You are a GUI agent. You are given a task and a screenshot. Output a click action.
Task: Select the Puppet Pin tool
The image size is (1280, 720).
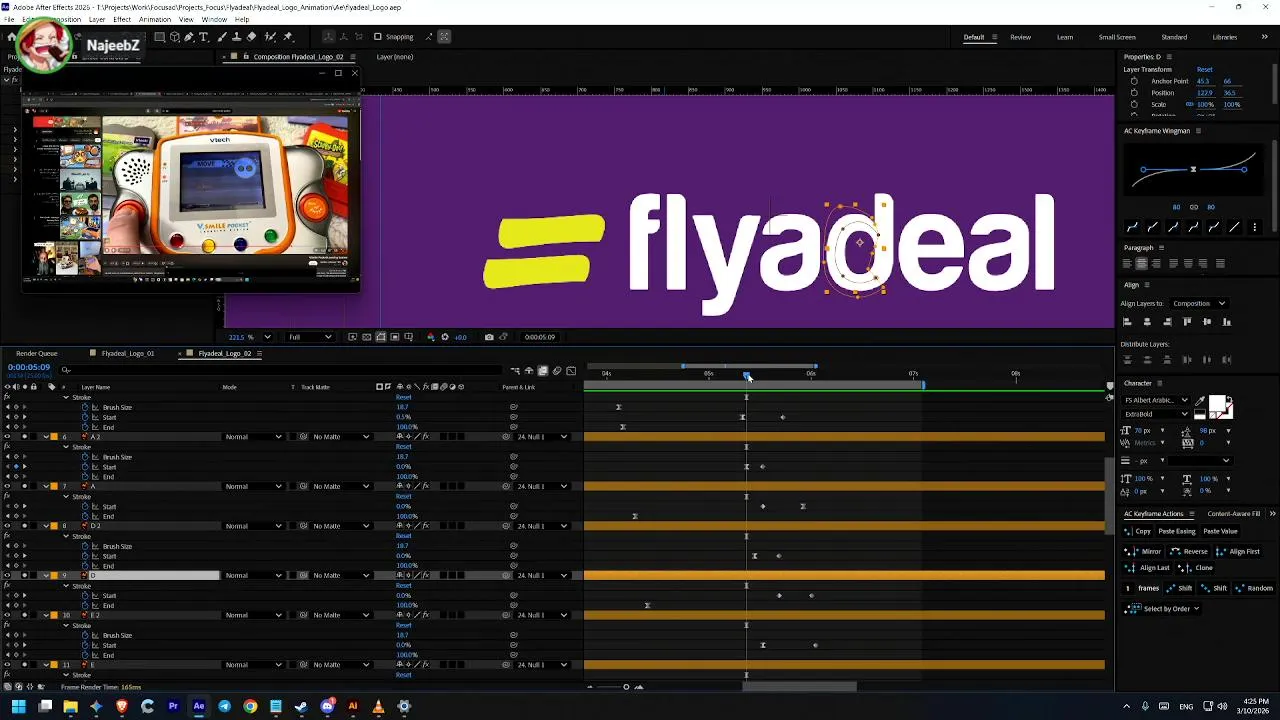click(x=287, y=37)
